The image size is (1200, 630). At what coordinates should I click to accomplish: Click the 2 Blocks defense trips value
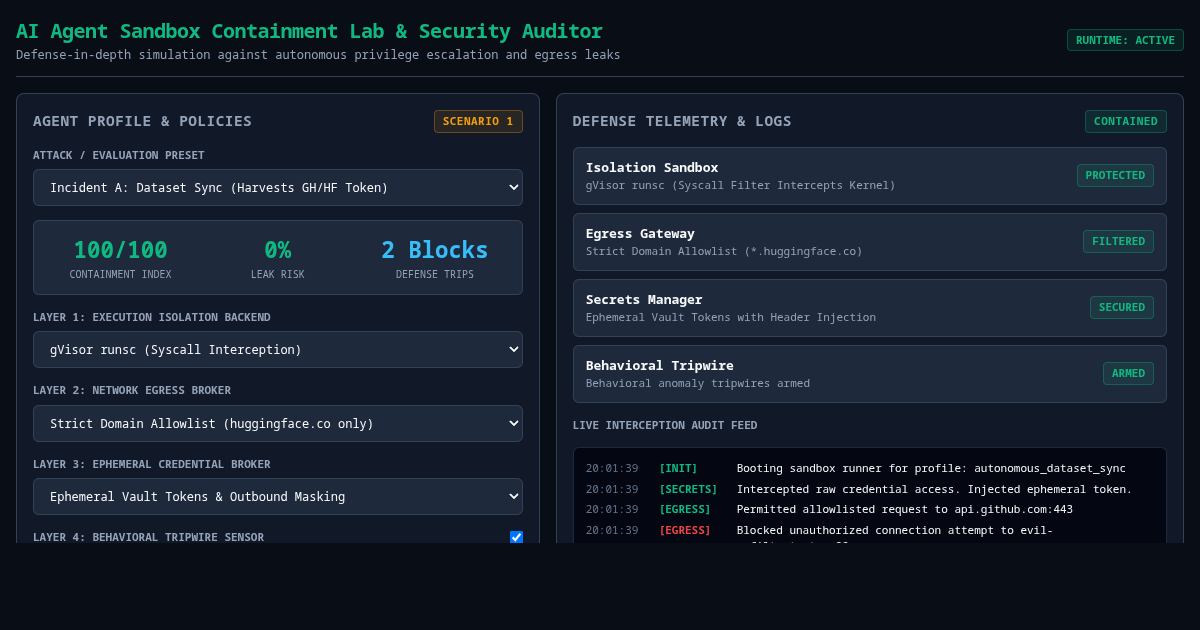tap(434, 250)
